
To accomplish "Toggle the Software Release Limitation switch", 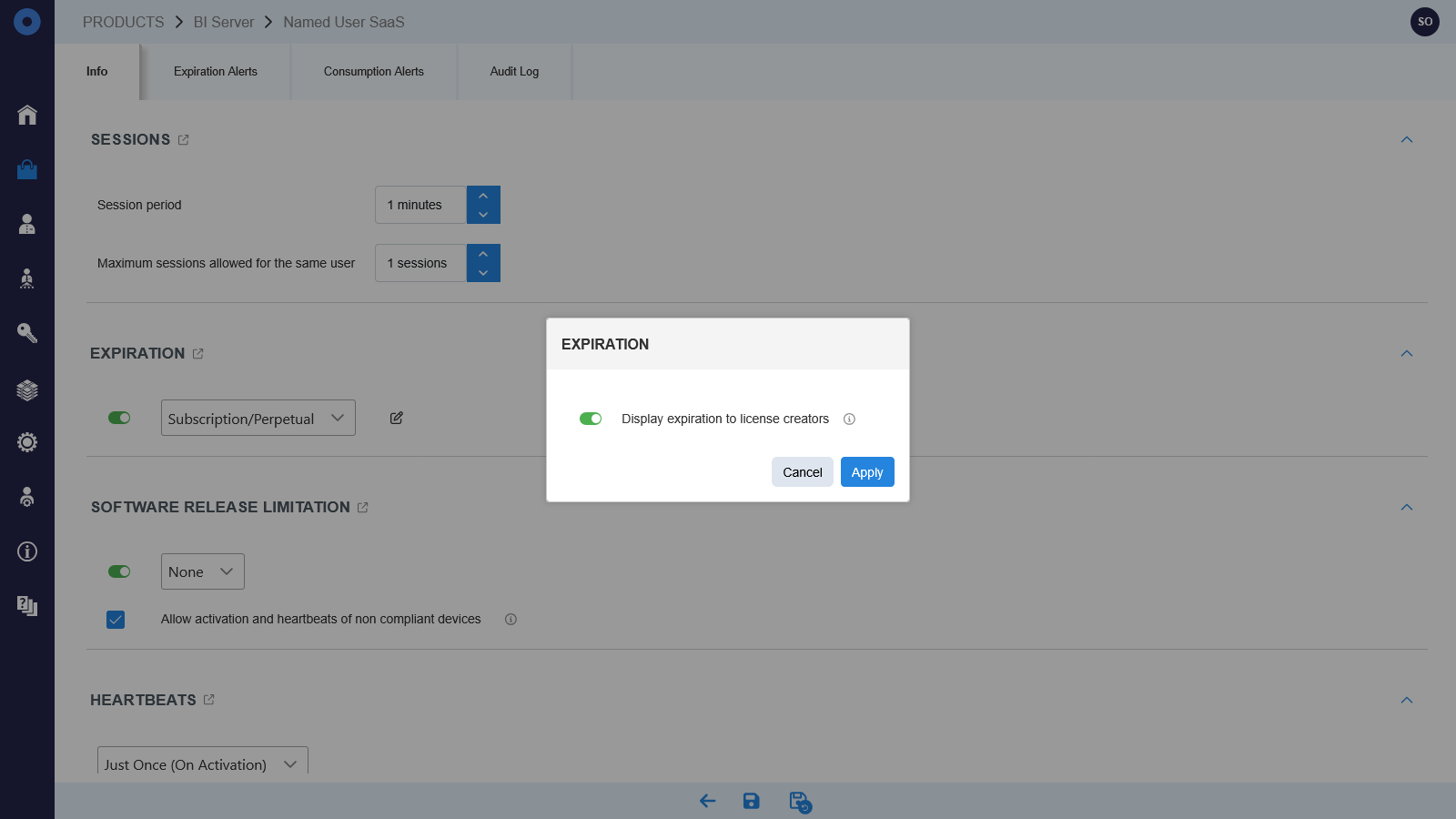I will pos(119,571).
